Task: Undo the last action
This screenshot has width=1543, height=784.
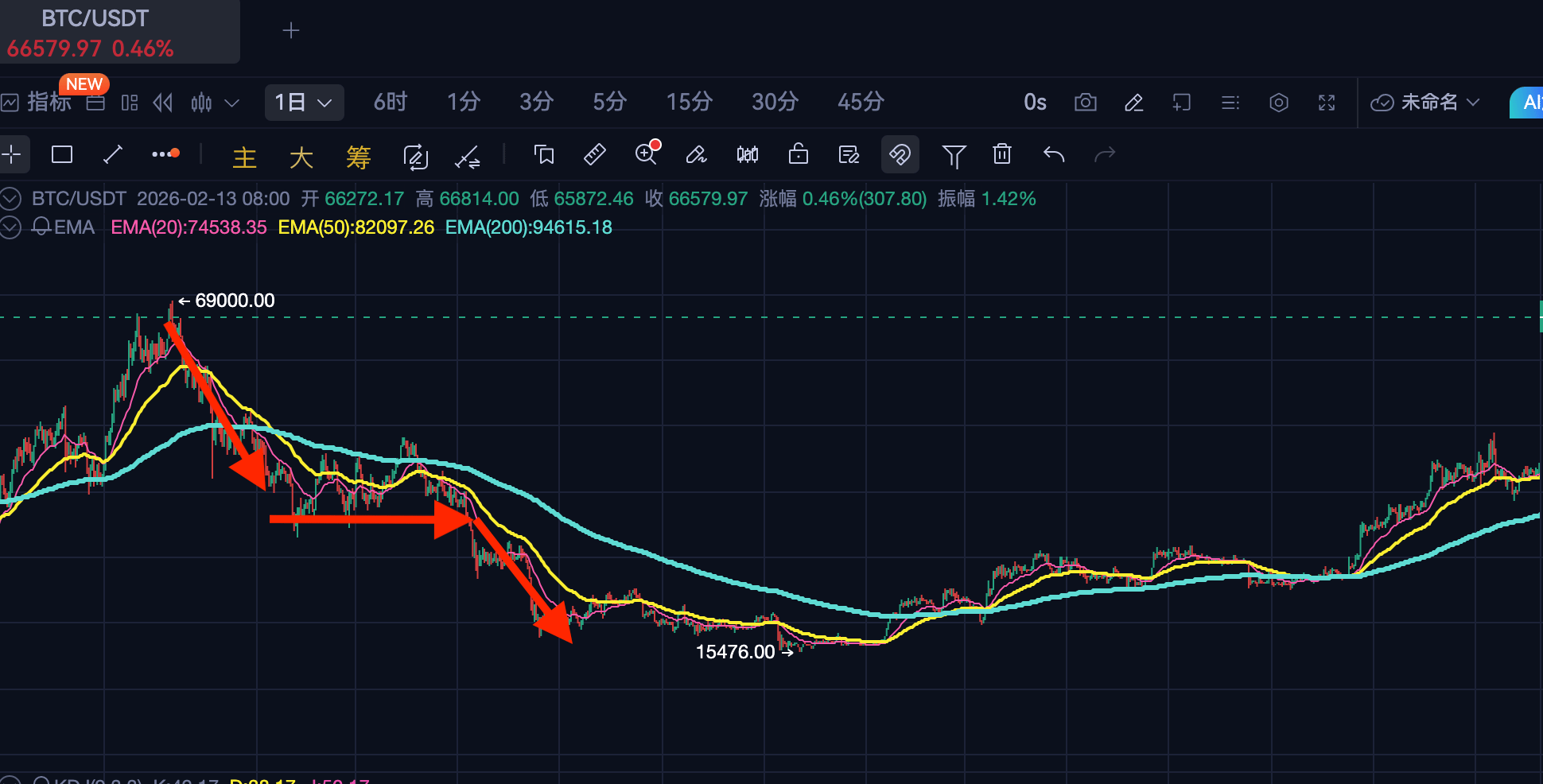Action: (x=1054, y=154)
